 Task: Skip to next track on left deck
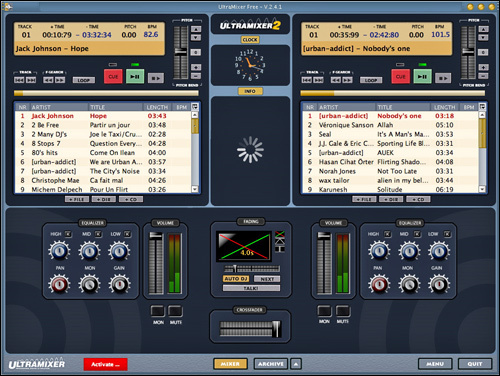31,80
